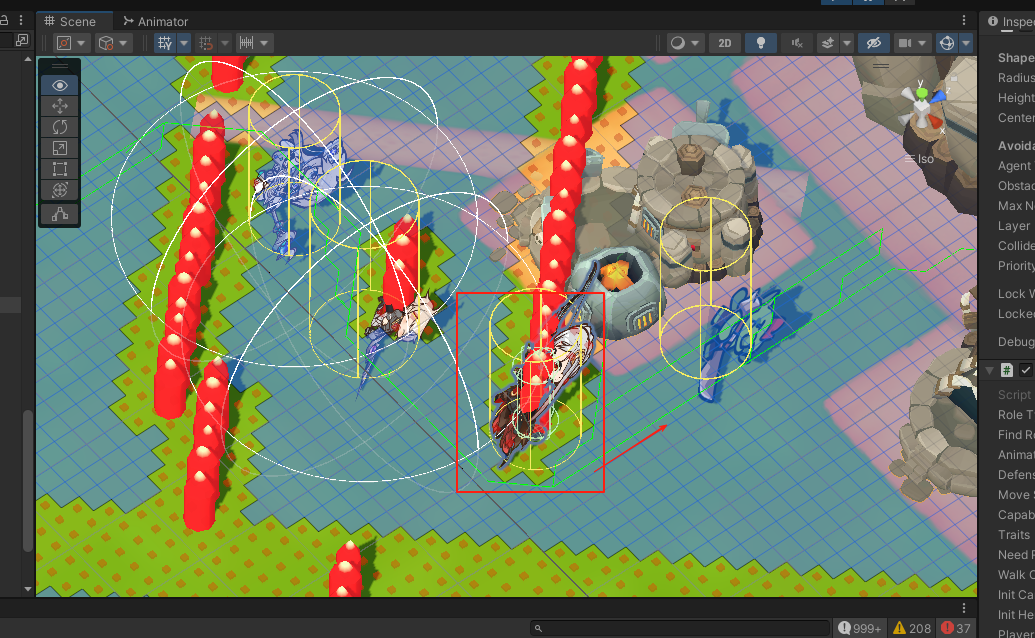Open the custom editor tools button
Image resolution: width=1035 pixels, height=638 pixels.
pyautogui.click(x=59, y=214)
